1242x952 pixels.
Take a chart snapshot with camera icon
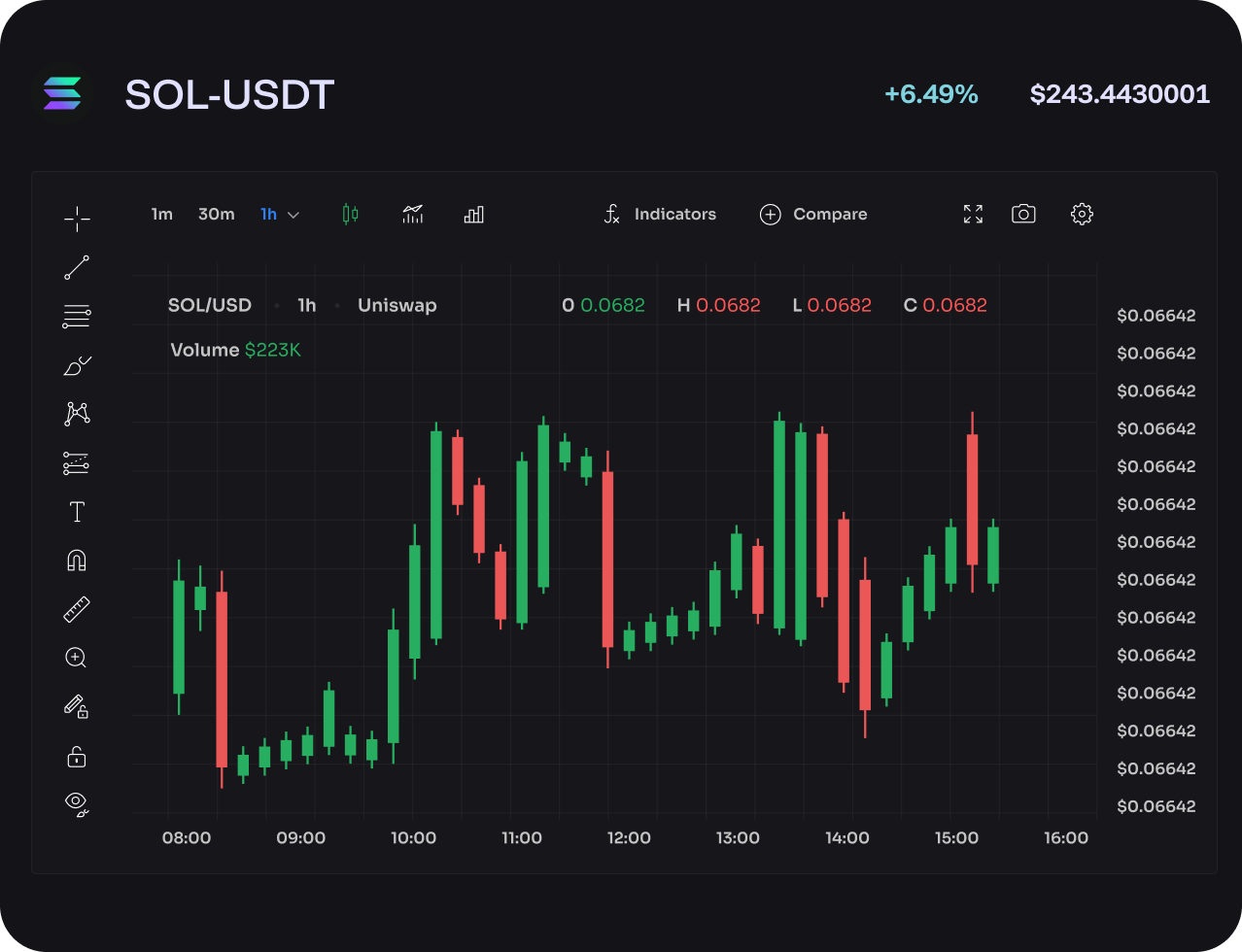pyautogui.click(x=1023, y=214)
